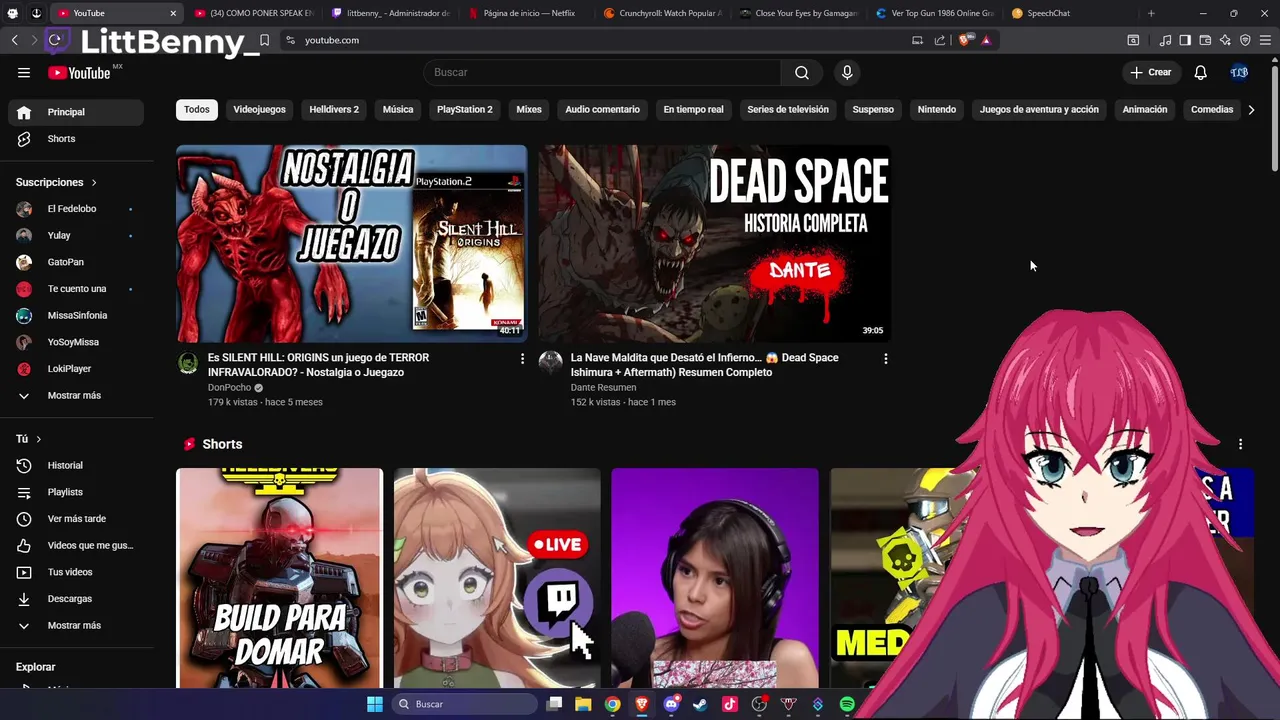Open the Windows Start menu
The height and width of the screenshot is (720, 1280).
374,704
